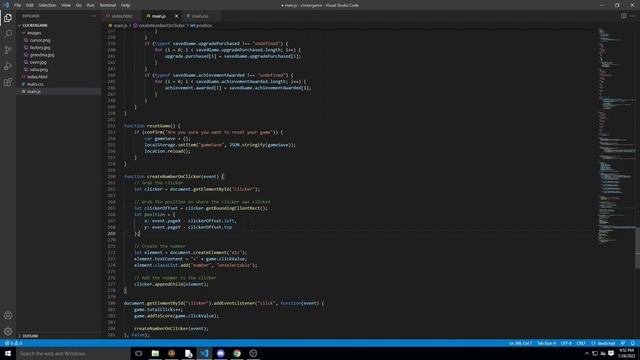The width and height of the screenshot is (640, 360).
Task: Open the Extensions view
Action: point(8,82)
